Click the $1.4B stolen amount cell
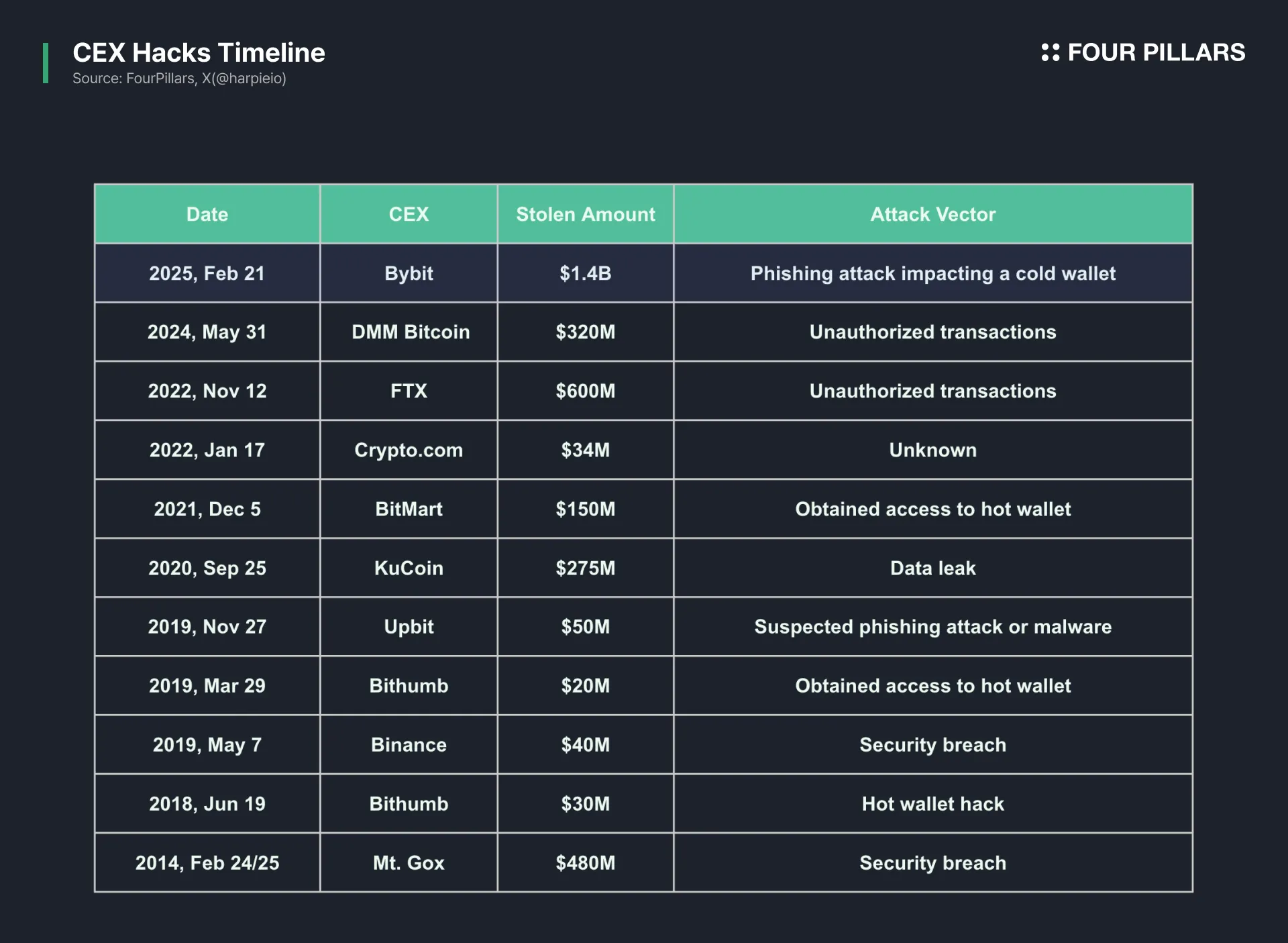The width and height of the screenshot is (1288, 943). tap(586, 273)
